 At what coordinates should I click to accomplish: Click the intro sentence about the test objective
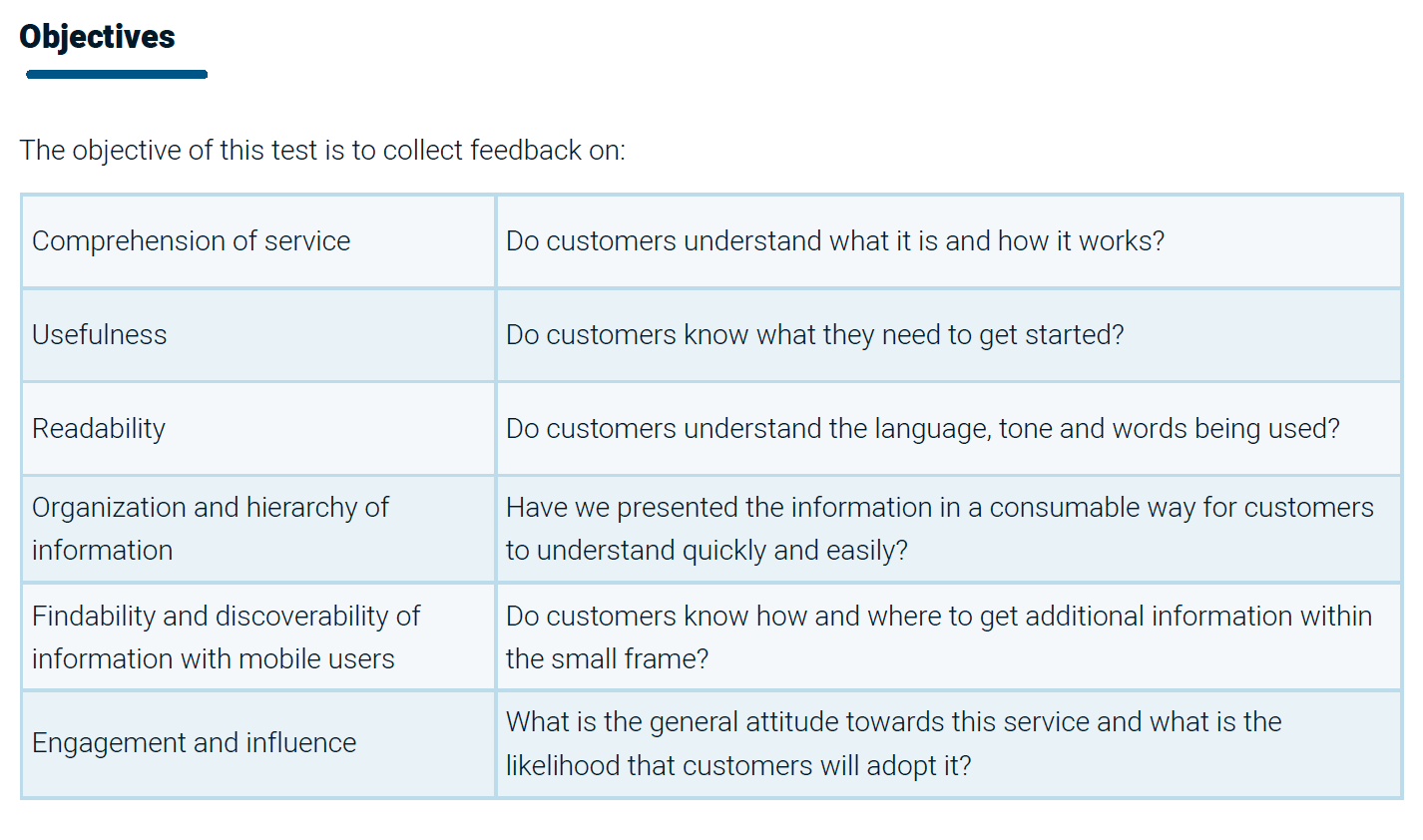click(x=322, y=151)
